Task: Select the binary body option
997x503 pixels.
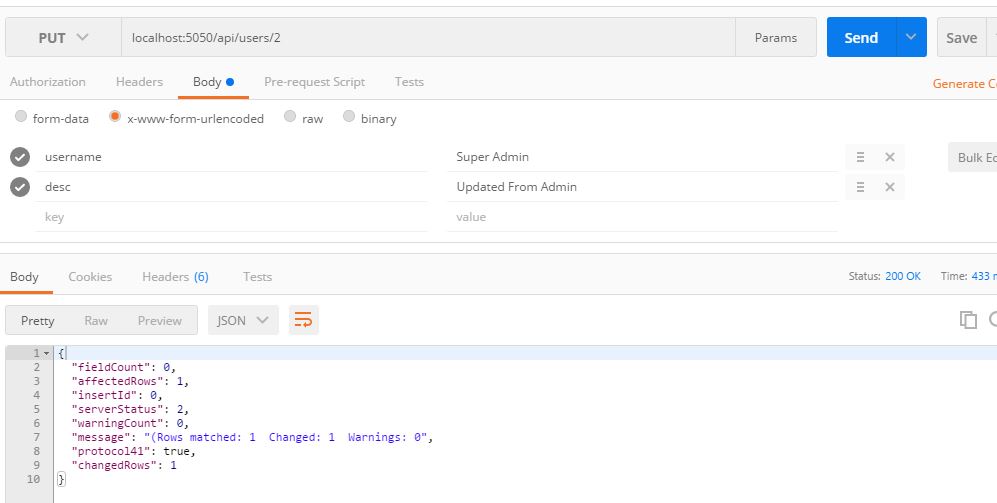Action: point(349,117)
